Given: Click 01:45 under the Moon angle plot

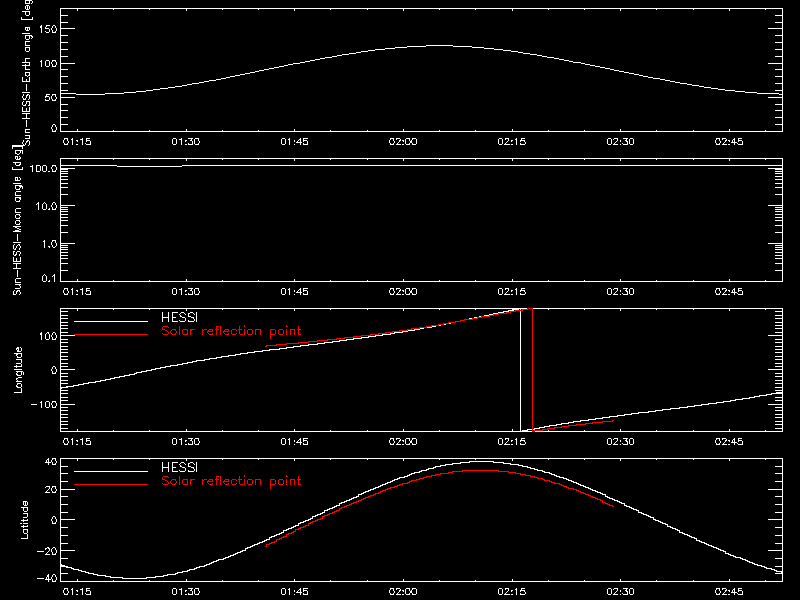Looking at the screenshot, I should [x=294, y=292].
